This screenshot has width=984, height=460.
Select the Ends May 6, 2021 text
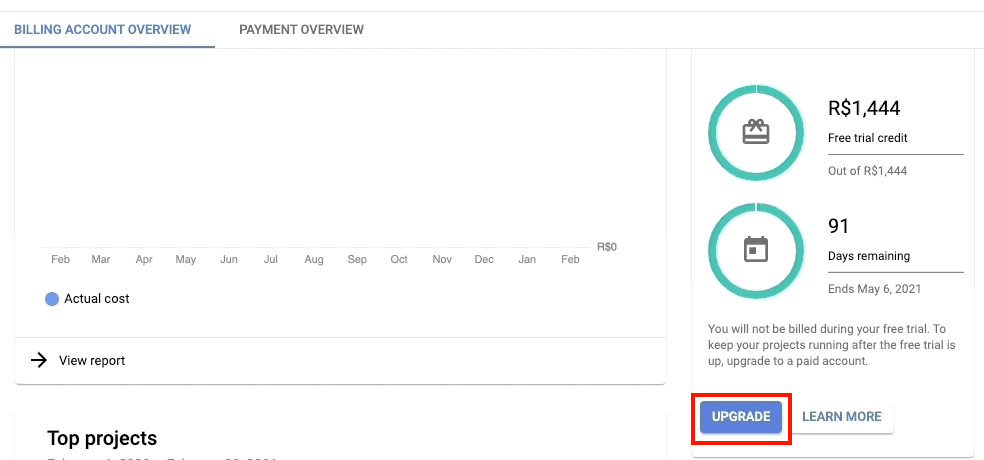874,289
